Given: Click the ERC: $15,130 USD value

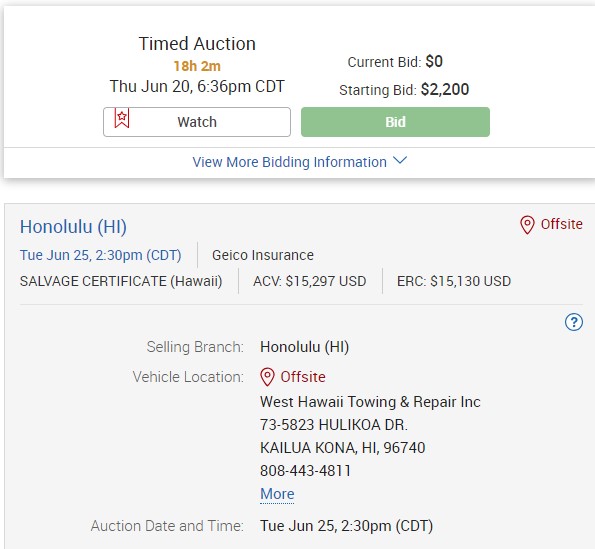Looking at the screenshot, I should [x=454, y=281].
